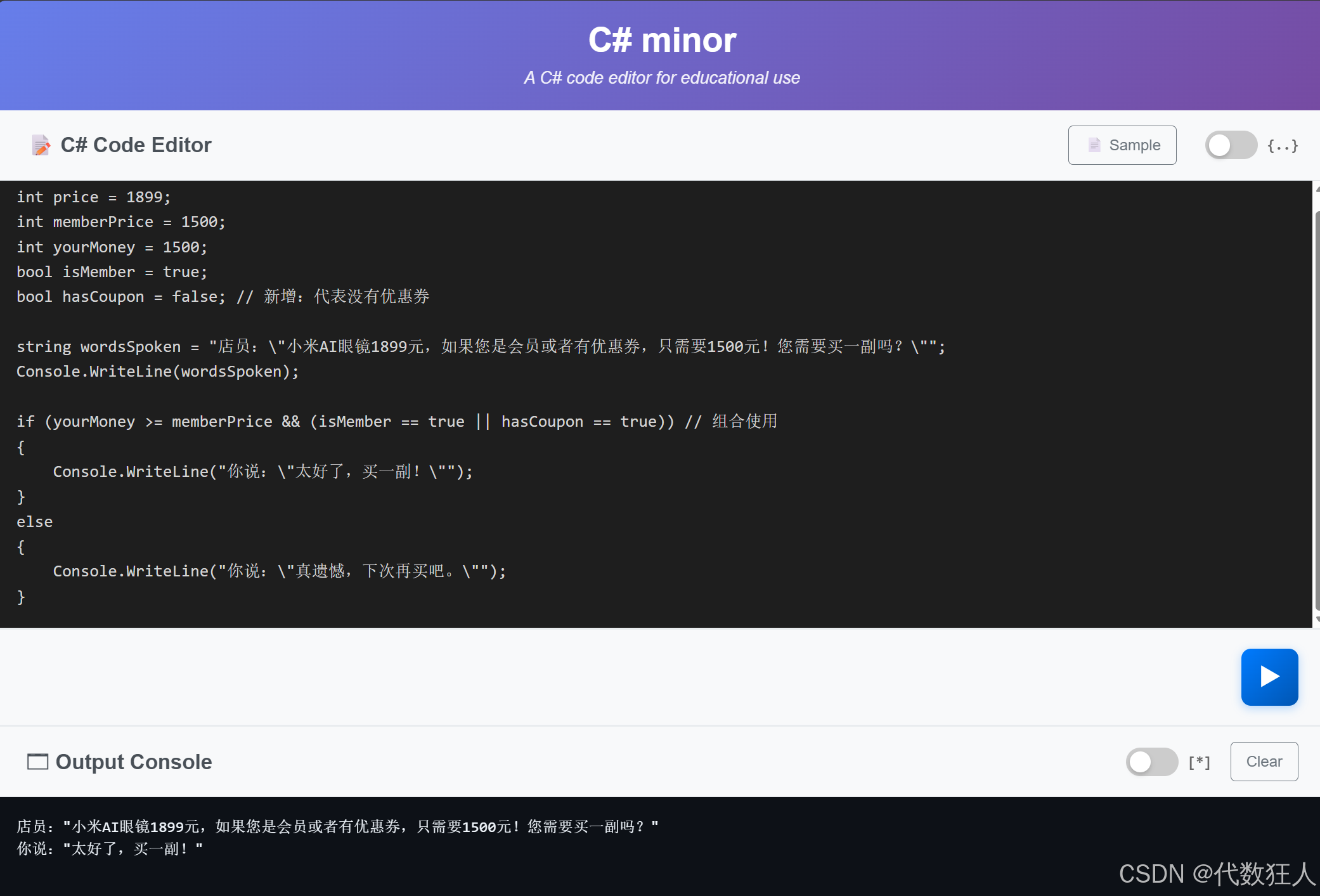Click the C# minor page title
Image resolution: width=1320 pixels, height=896 pixels.
tap(662, 39)
